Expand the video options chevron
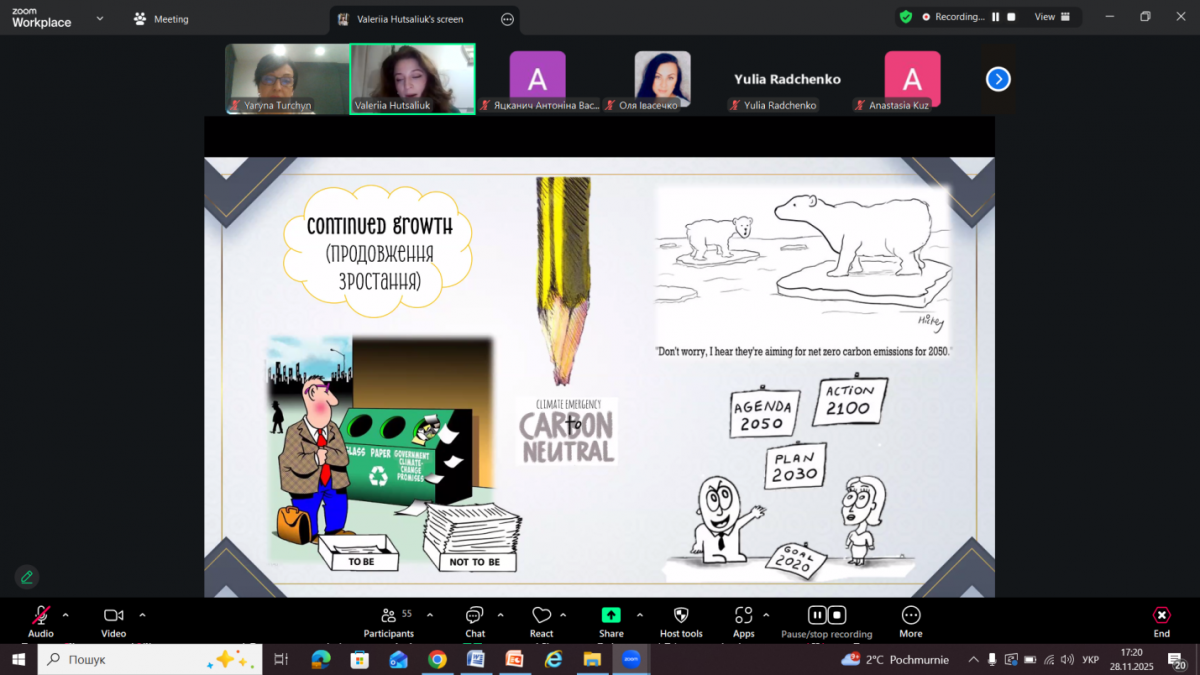 (x=142, y=615)
